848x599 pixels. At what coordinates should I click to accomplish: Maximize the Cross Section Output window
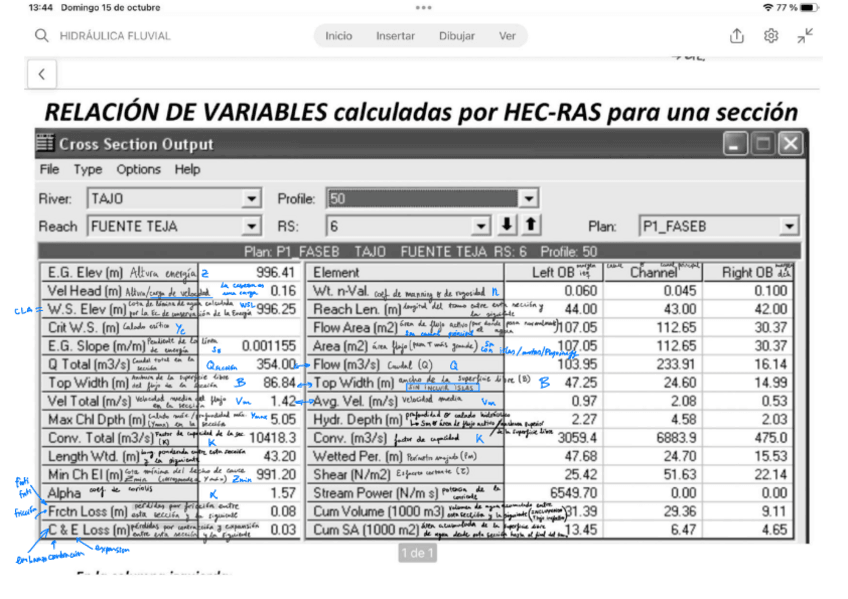[763, 144]
